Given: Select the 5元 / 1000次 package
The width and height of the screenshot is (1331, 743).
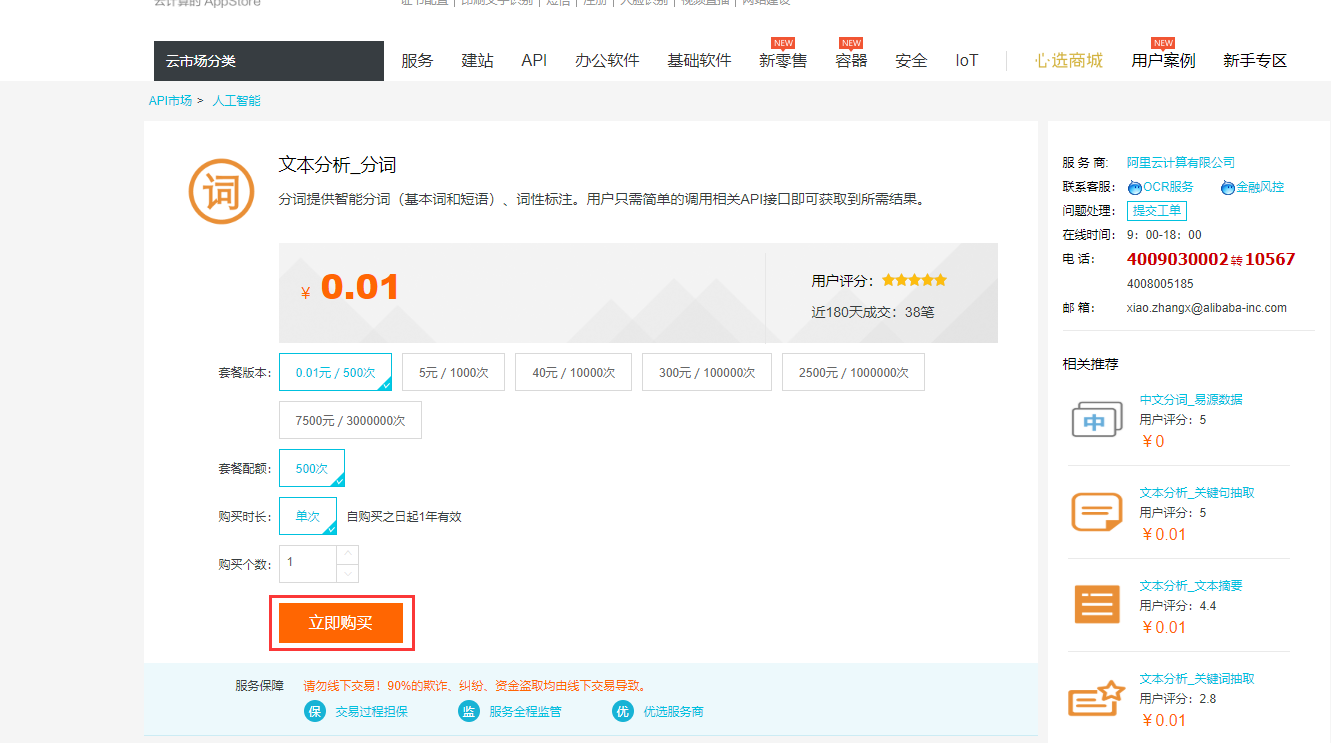Looking at the screenshot, I should (x=453, y=372).
